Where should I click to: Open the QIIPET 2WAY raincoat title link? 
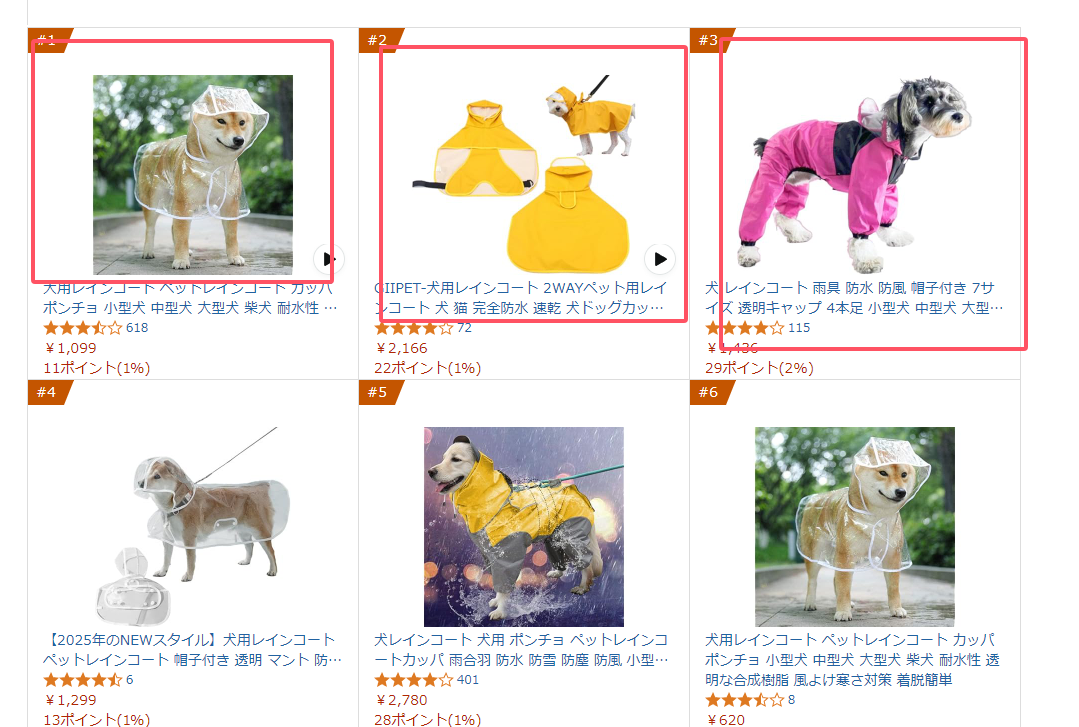pos(520,297)
